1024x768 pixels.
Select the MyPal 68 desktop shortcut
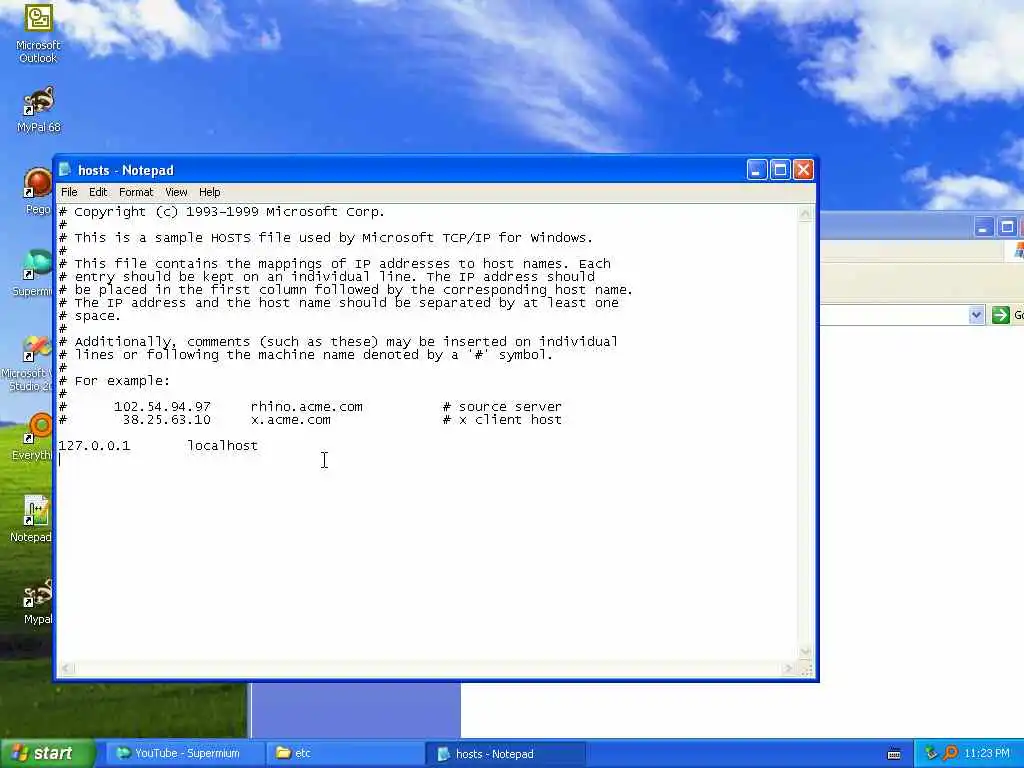(x=39, y=109)
